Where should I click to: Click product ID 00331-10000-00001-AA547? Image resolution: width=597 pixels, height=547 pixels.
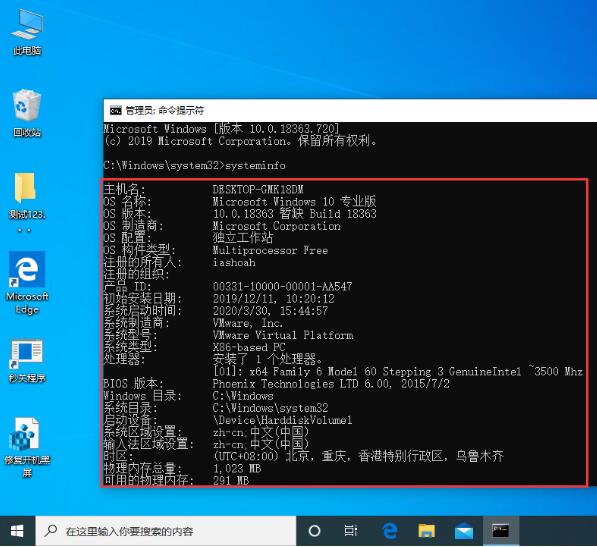click(x=282, y=286)
